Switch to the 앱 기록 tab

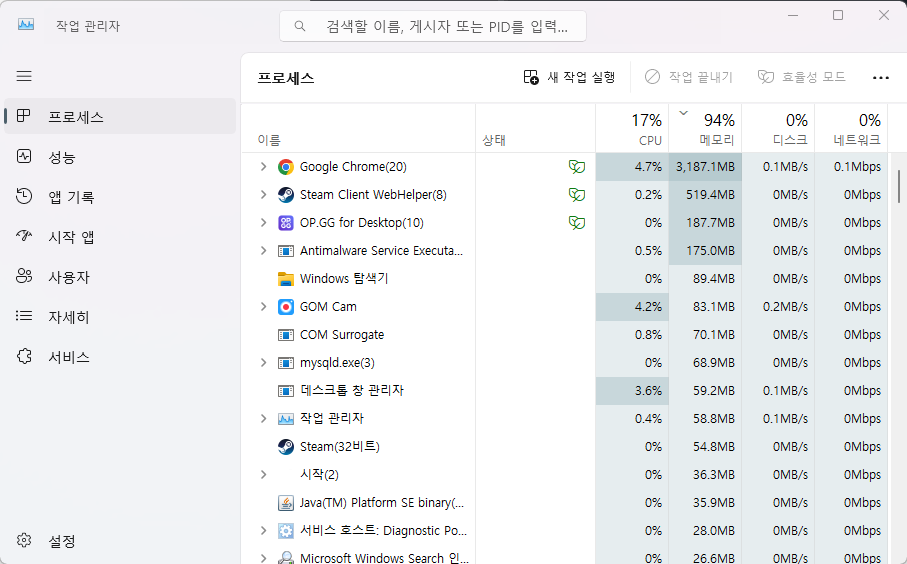pos(120,197)
